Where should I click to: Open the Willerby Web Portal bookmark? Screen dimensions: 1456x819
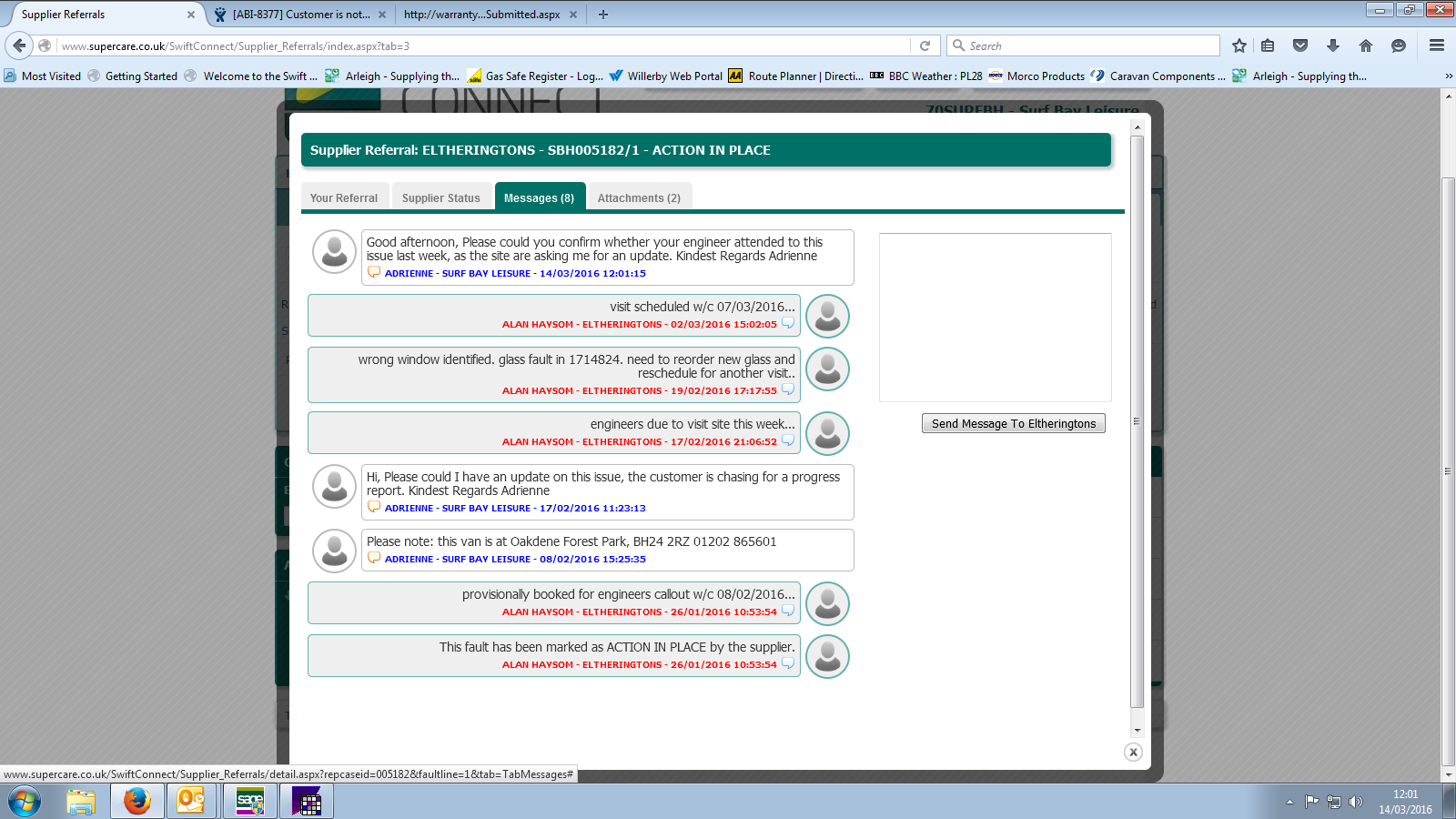[x=666, y=76]
